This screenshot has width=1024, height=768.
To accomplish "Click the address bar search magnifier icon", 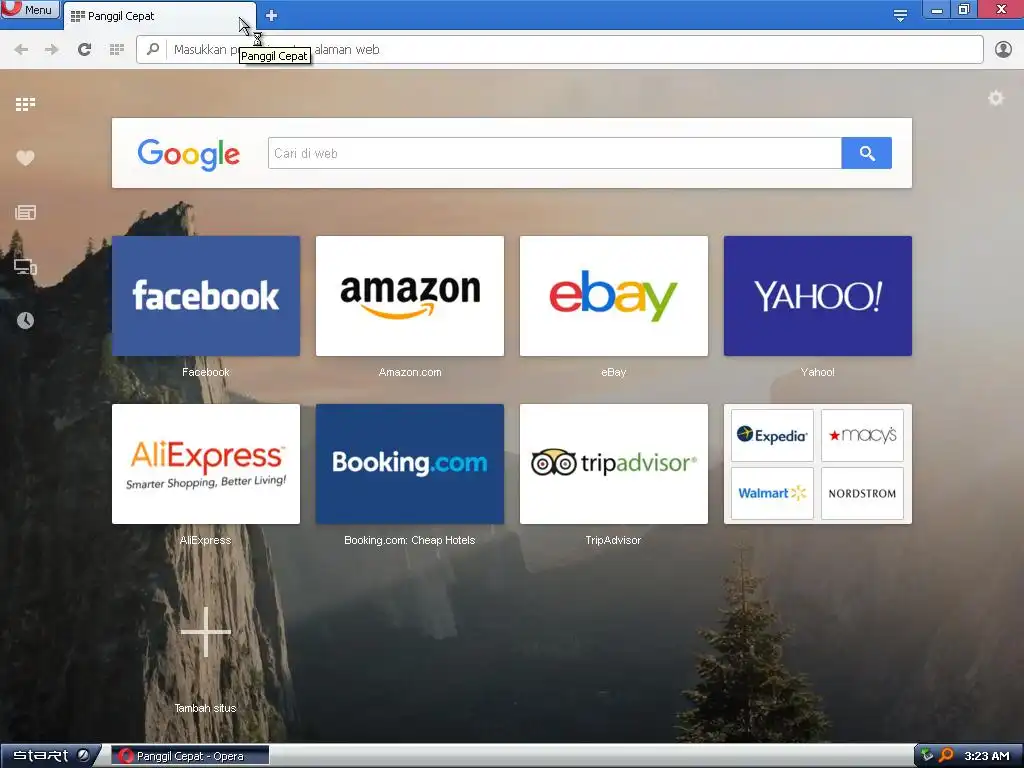I will [153, 49].
